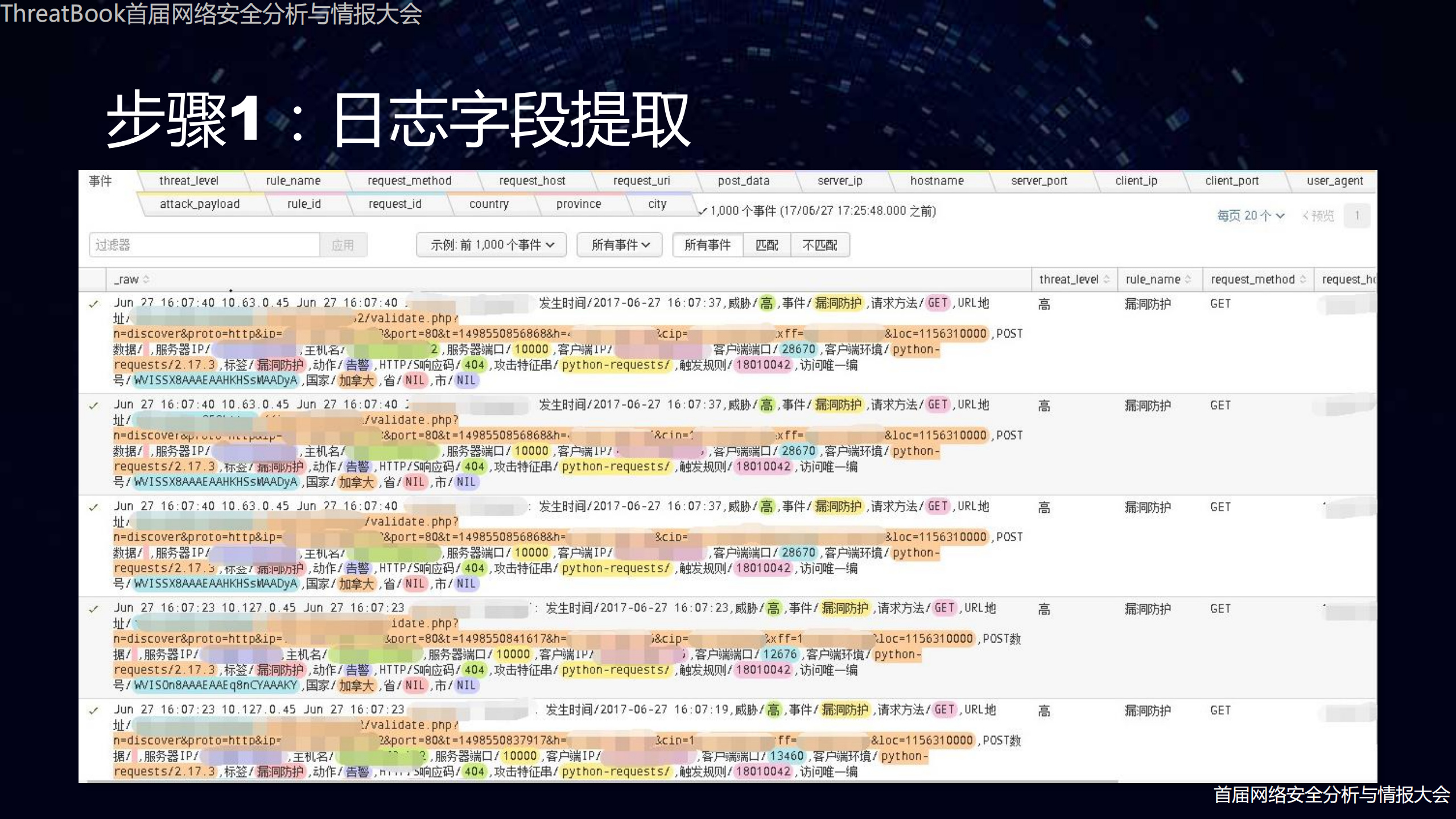Viewport: 1456px width, 819px height.
Task: Select the 事件 tab on the left
Action: pos(100,180)
